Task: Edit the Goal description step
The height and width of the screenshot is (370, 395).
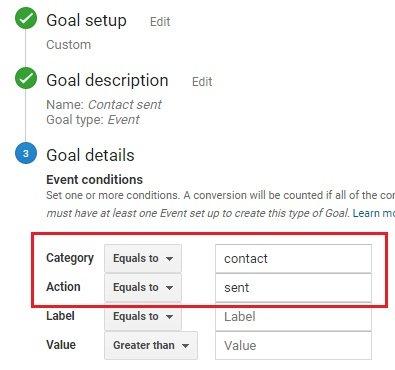Action: click(x=202, y=82)
